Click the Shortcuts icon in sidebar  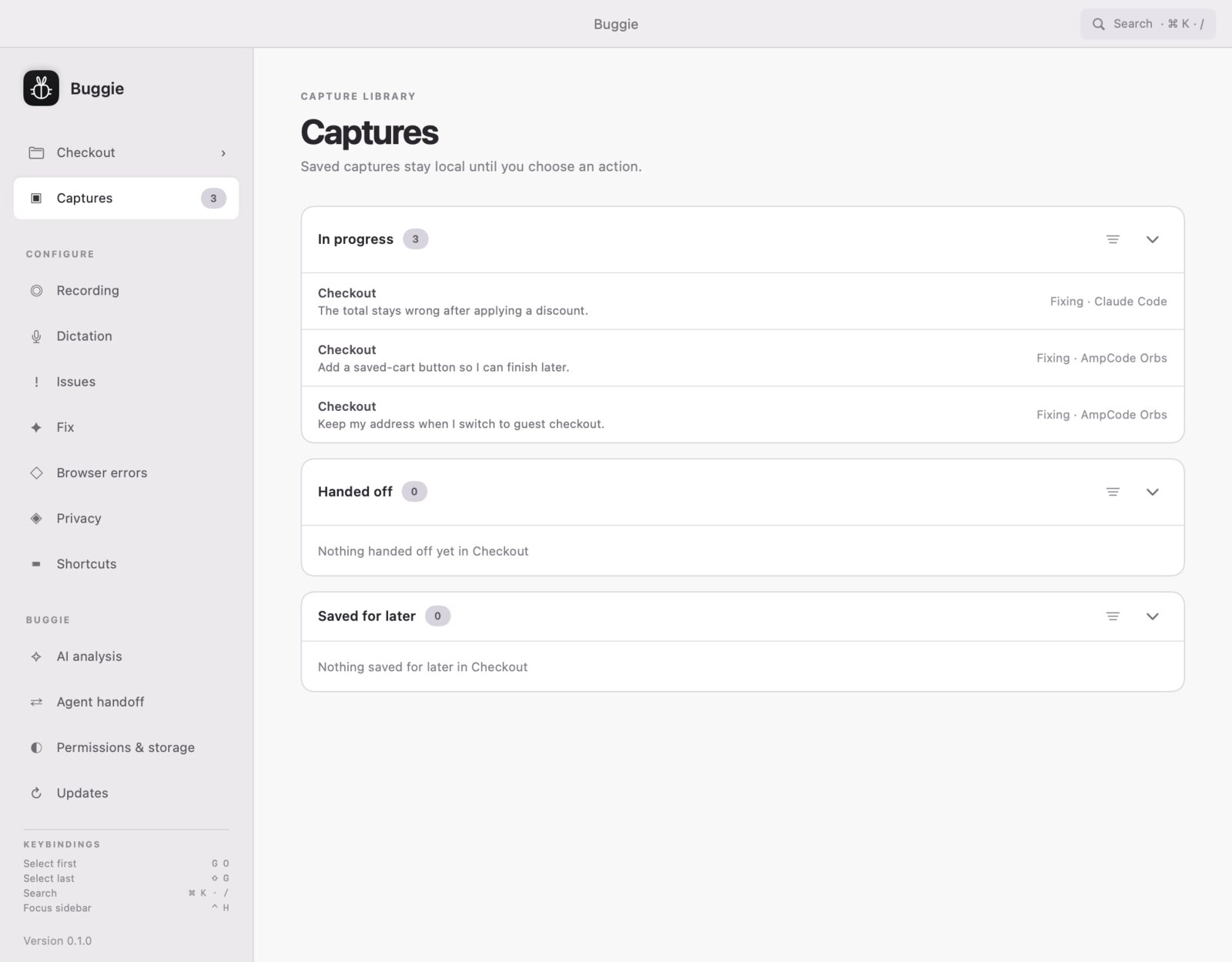click(36, 564)
